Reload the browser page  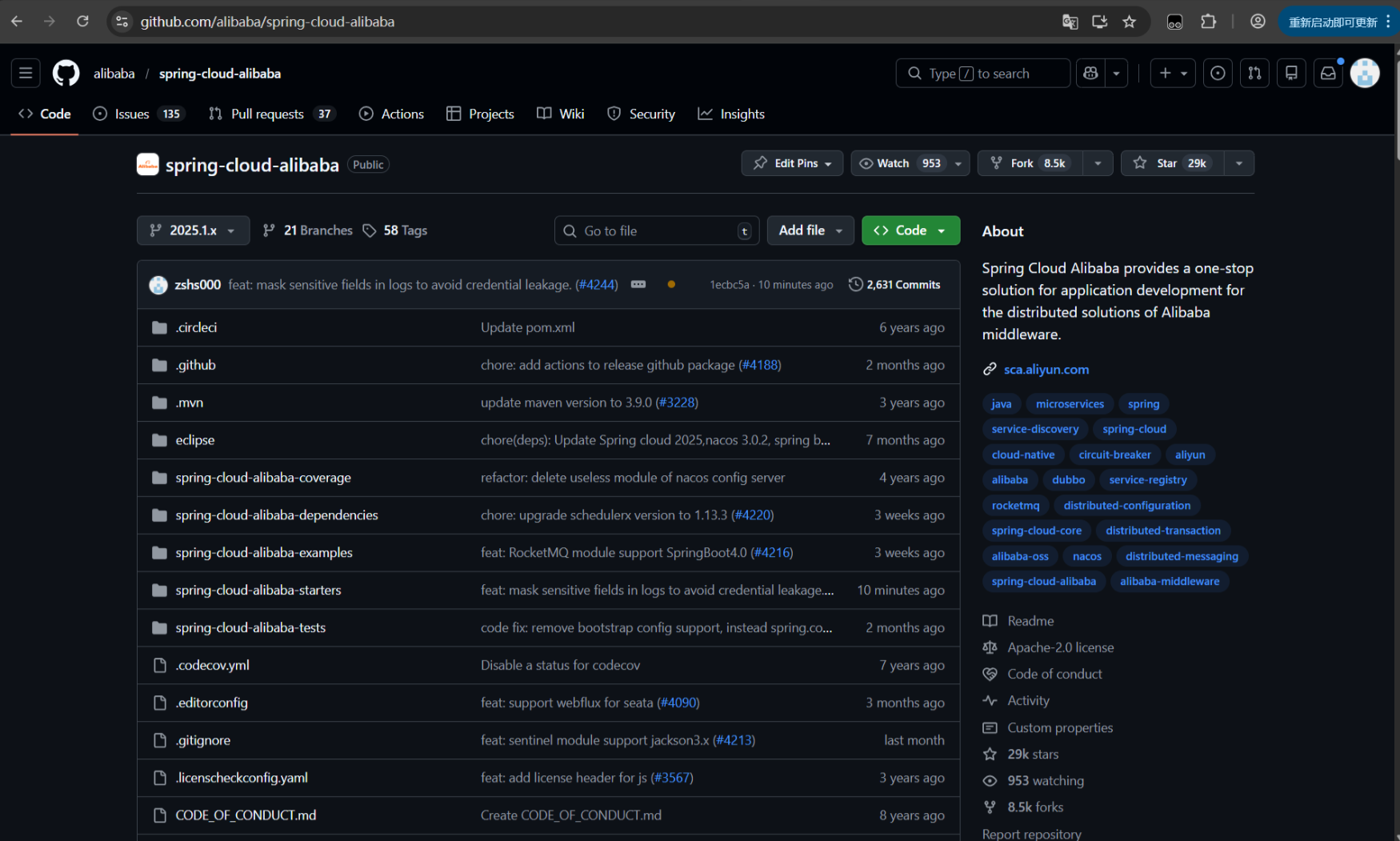click(x=82, y=22)
